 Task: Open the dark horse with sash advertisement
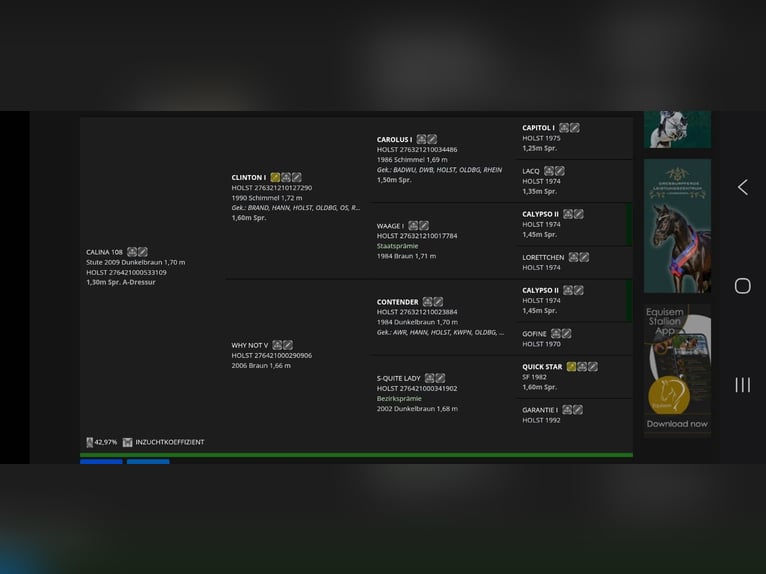(677, 226)
